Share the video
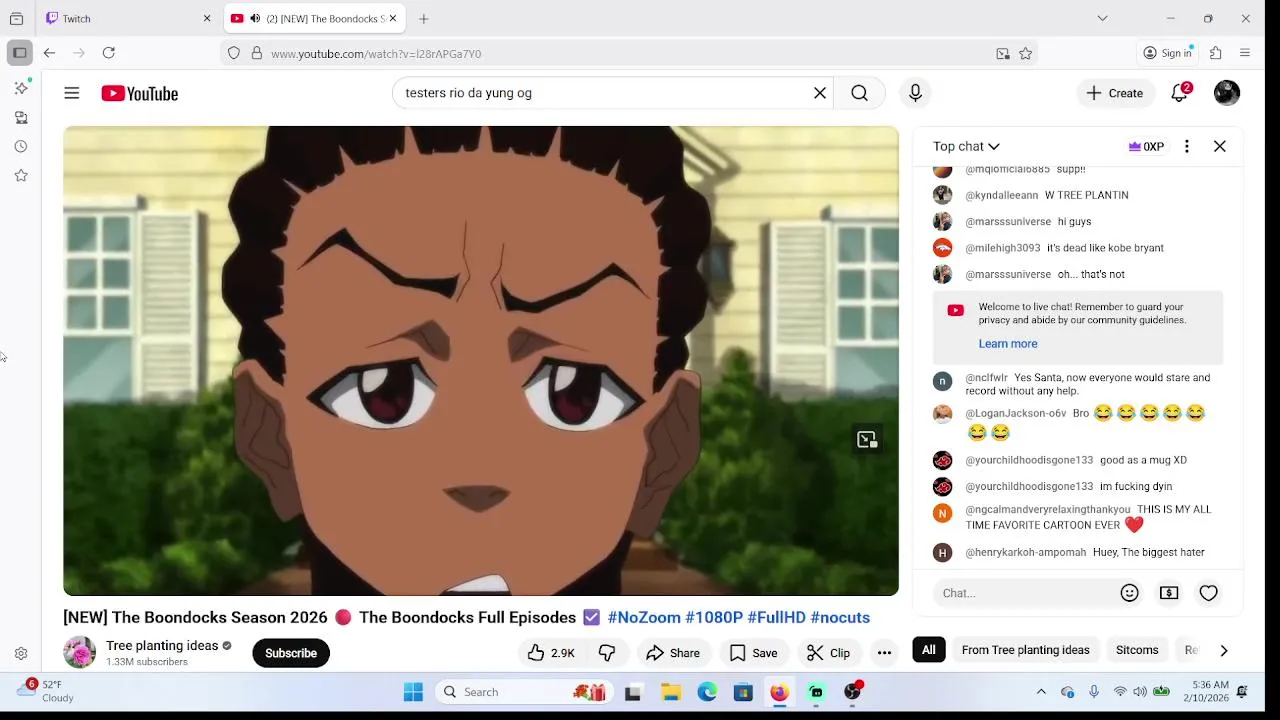Viewport: 1280px width, 720px height. 673,653
